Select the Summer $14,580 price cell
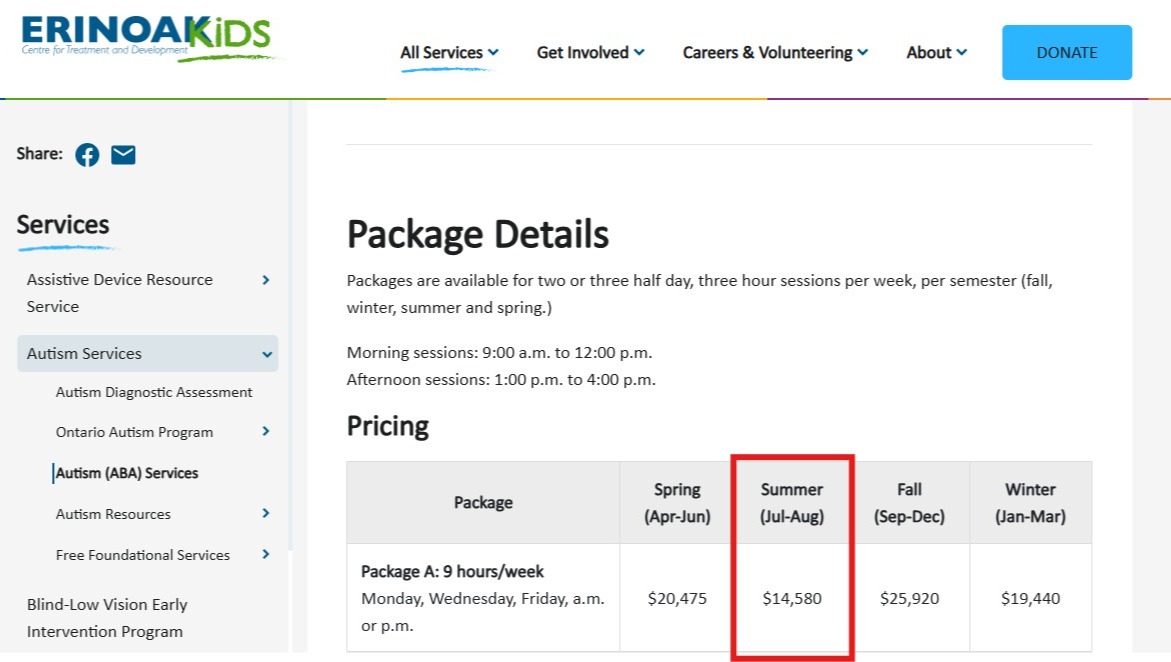Viewport: 1171px width, 662px height. click(792, 599)
